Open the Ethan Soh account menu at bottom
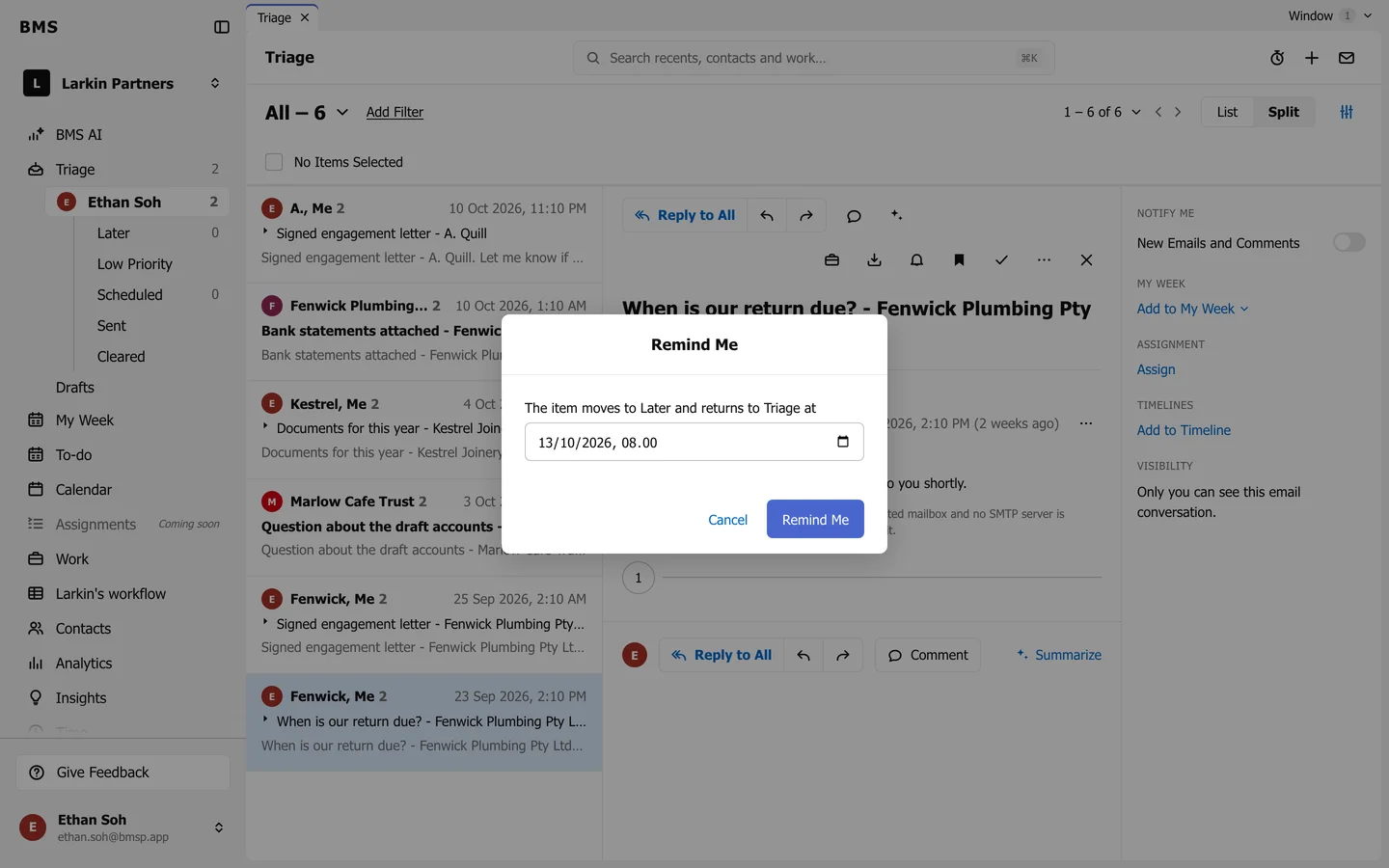The image size is (1389, 868). [123, 827]
